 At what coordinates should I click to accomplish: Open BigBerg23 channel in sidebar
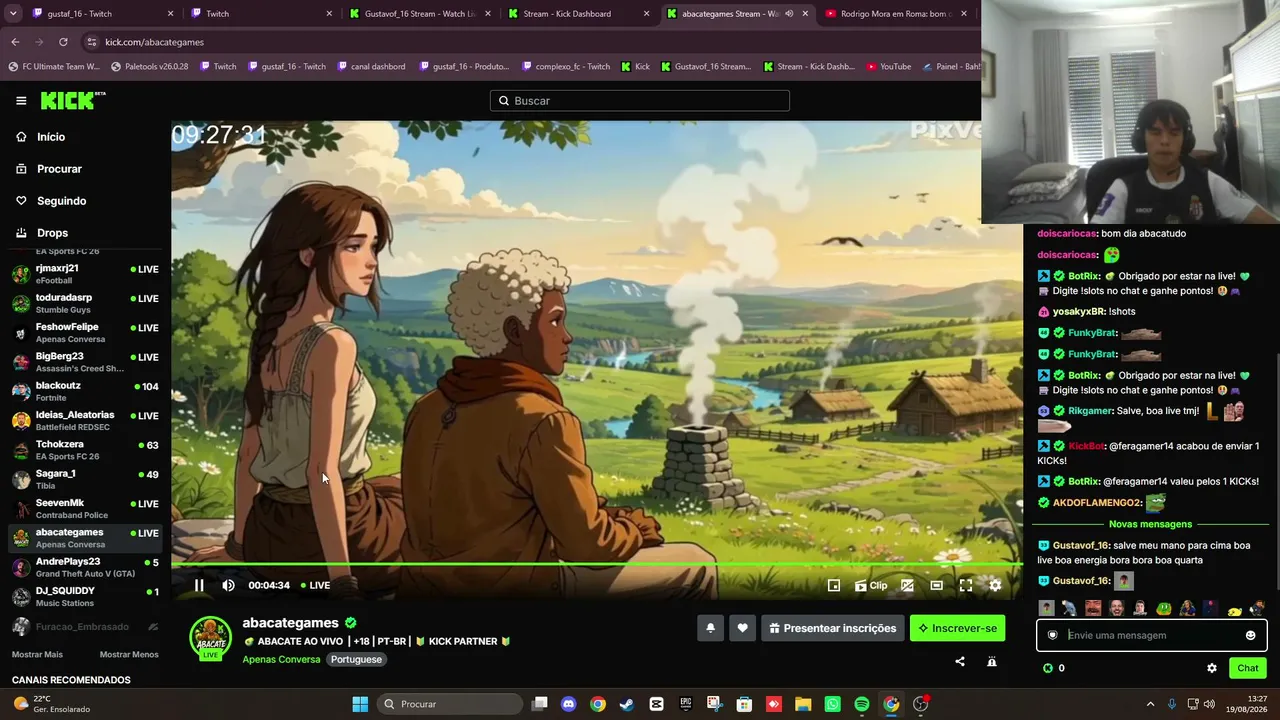(x=85, y=362)
